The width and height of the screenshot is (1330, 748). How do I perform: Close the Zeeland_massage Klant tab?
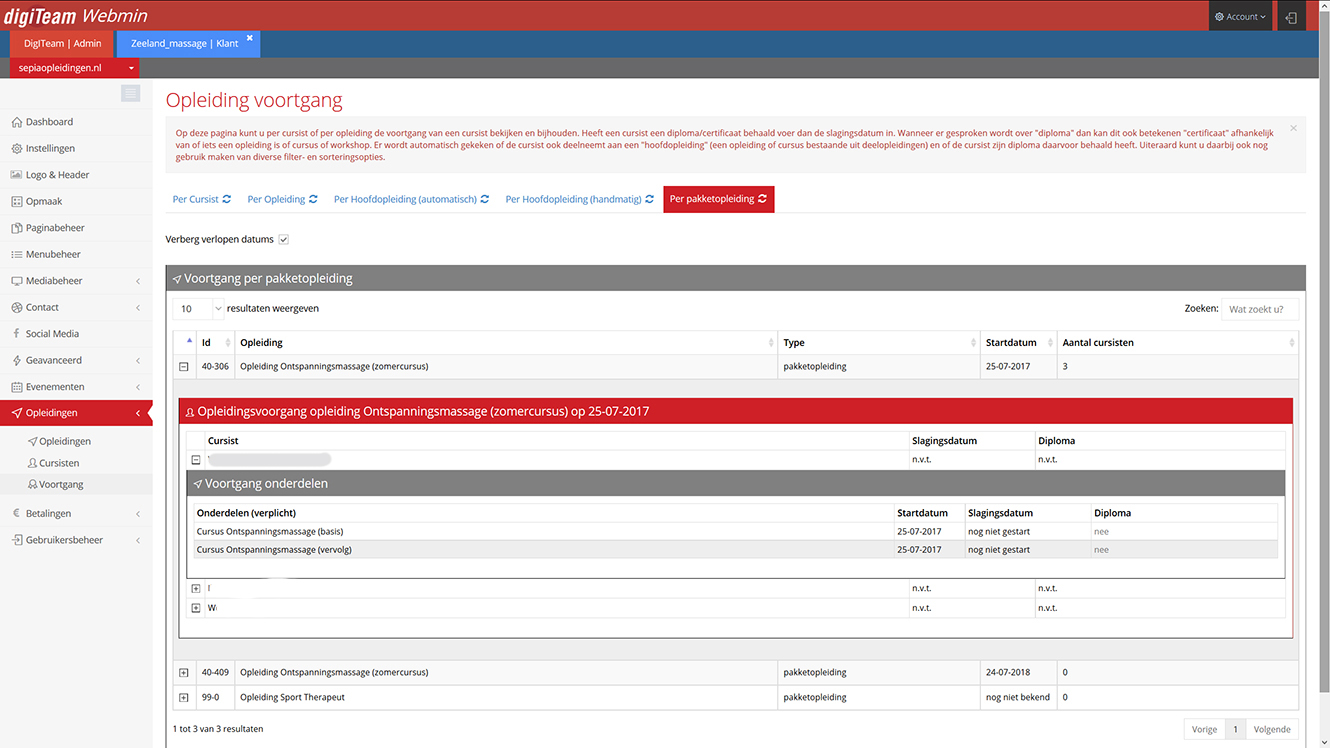tap(250, 38)
